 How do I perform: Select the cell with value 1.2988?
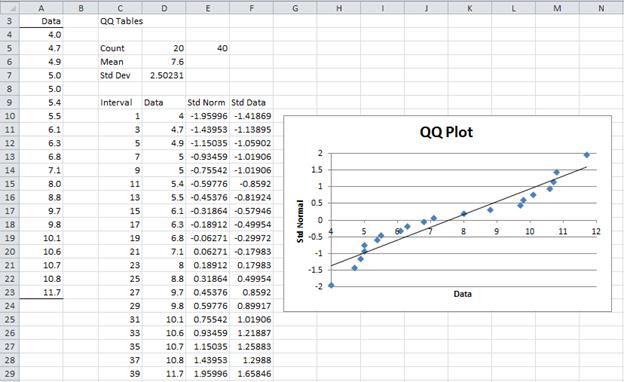click(251, 360)
